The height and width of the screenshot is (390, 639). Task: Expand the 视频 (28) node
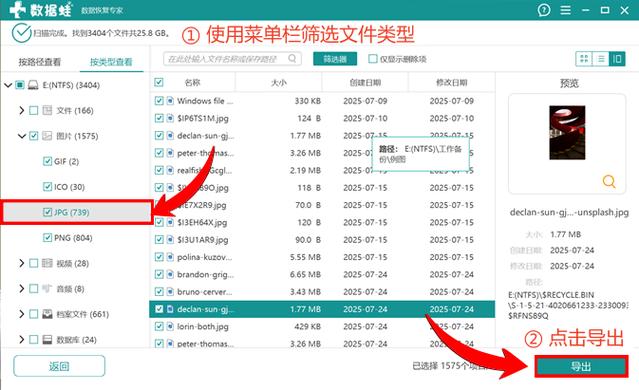[21, 263]
